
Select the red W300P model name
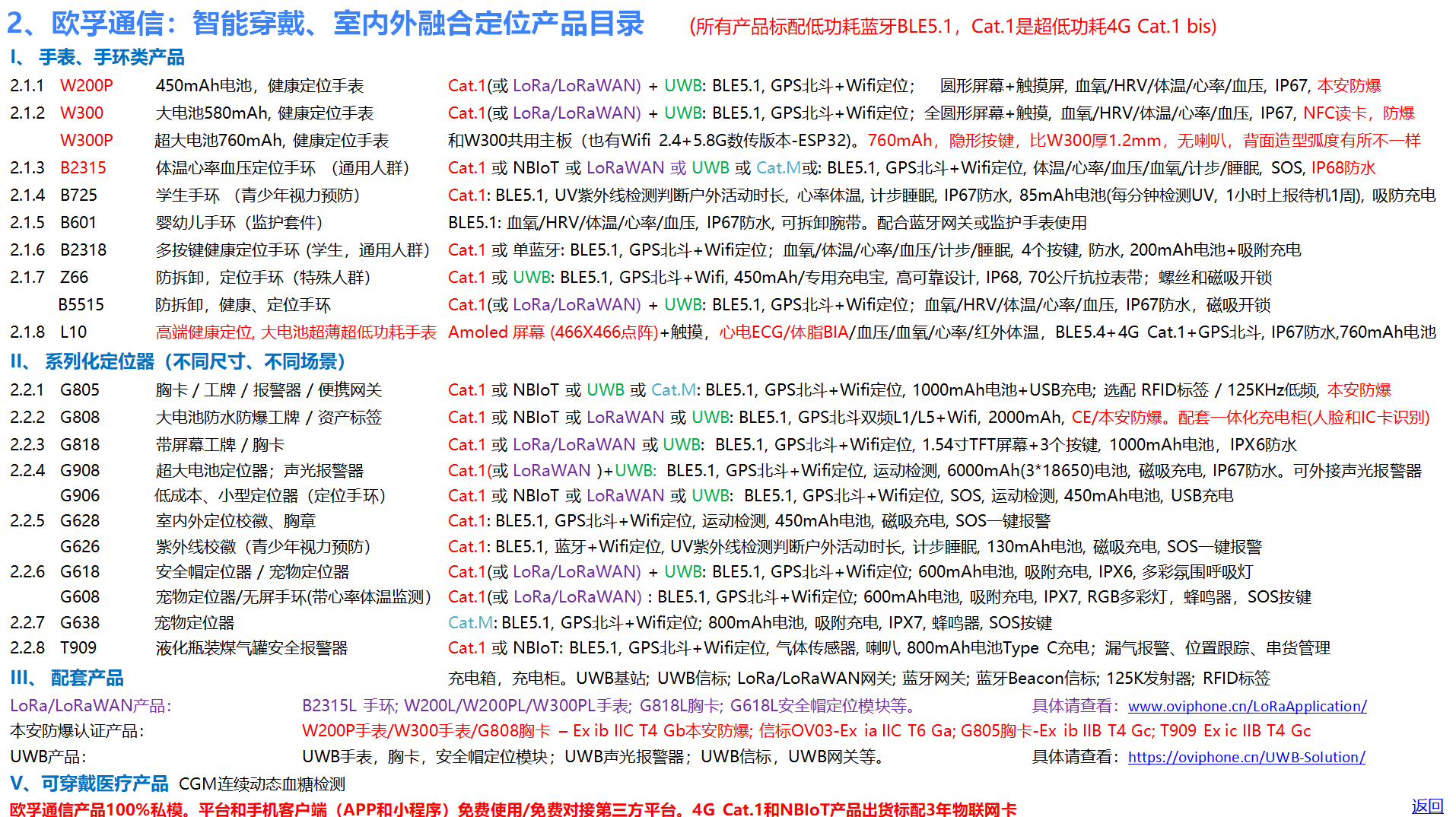(x=87, y=140)
